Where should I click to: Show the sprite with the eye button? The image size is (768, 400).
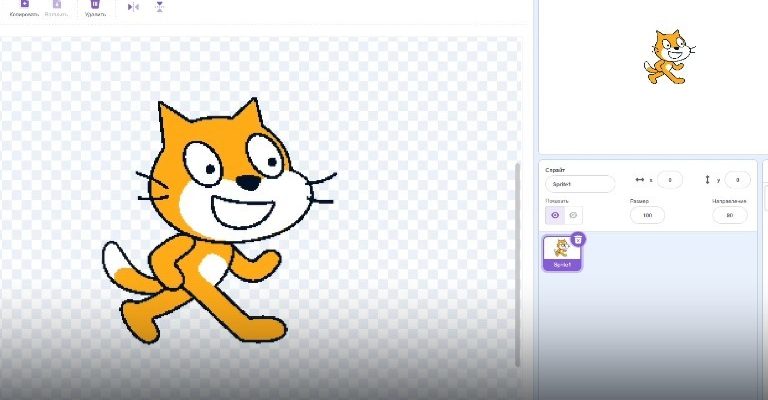click(555, 215)
